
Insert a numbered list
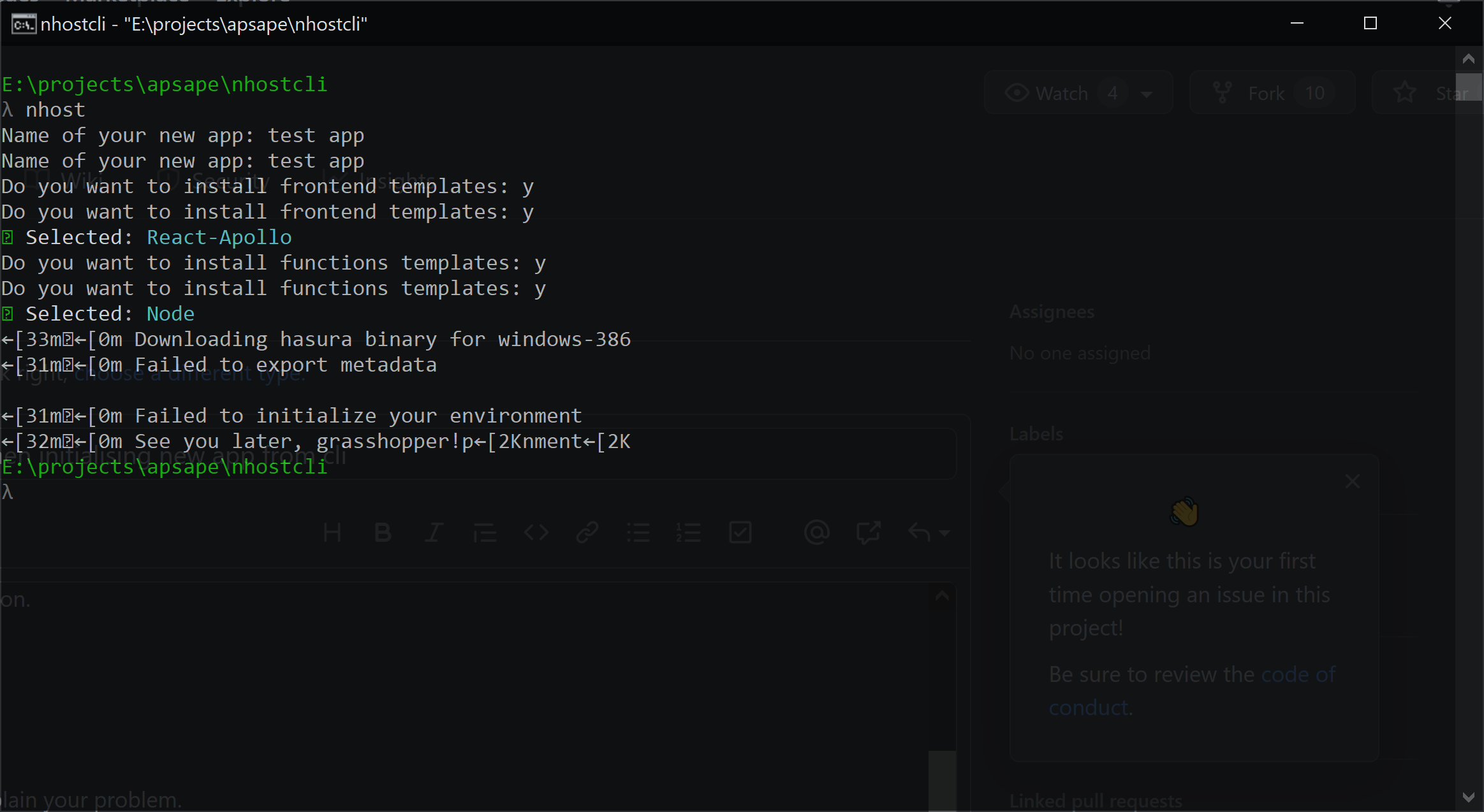tap(689, 532)
